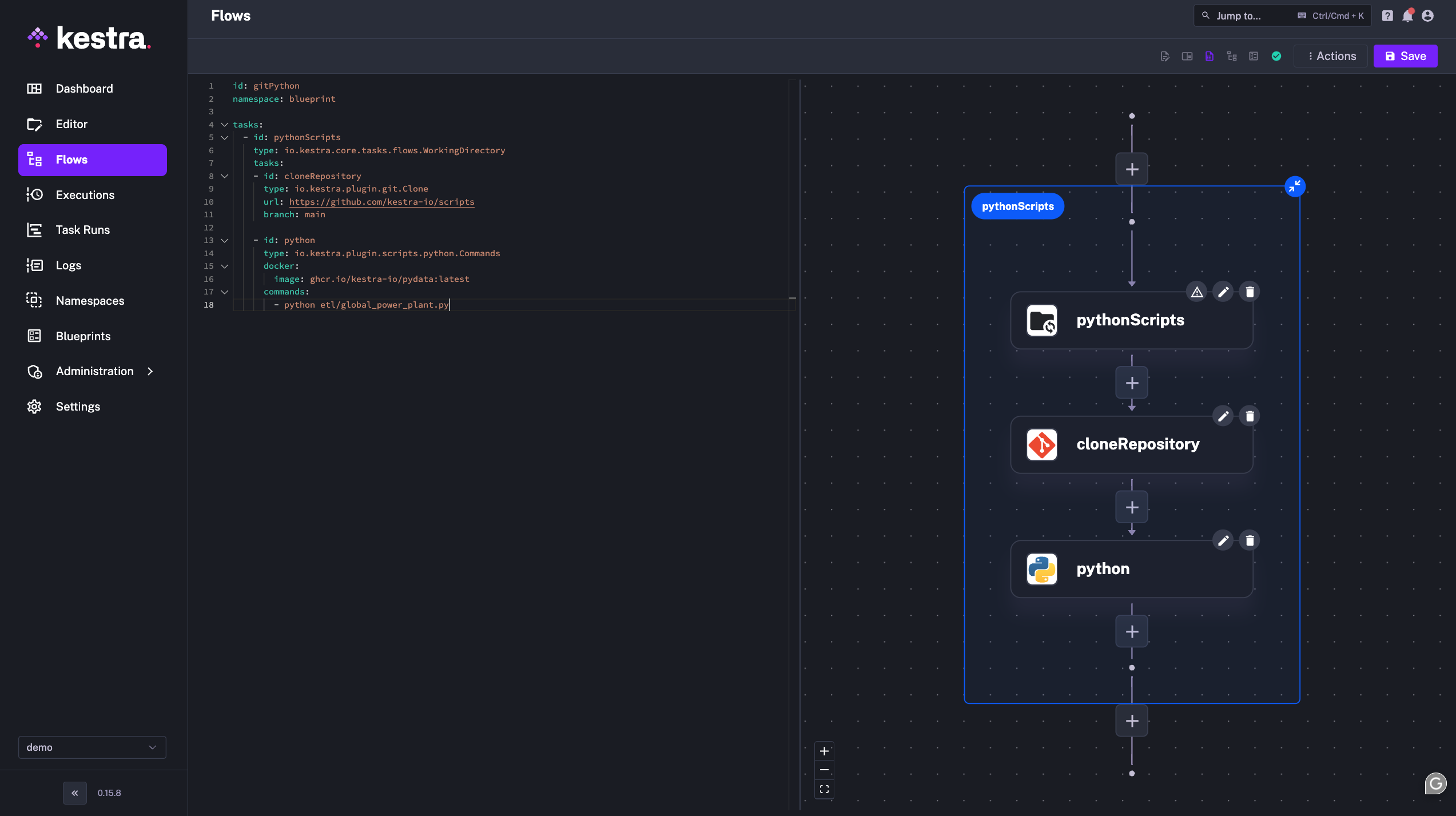Click the warning icon on pythonScripts card
Screen dimensions: 1456x816
1197,291
